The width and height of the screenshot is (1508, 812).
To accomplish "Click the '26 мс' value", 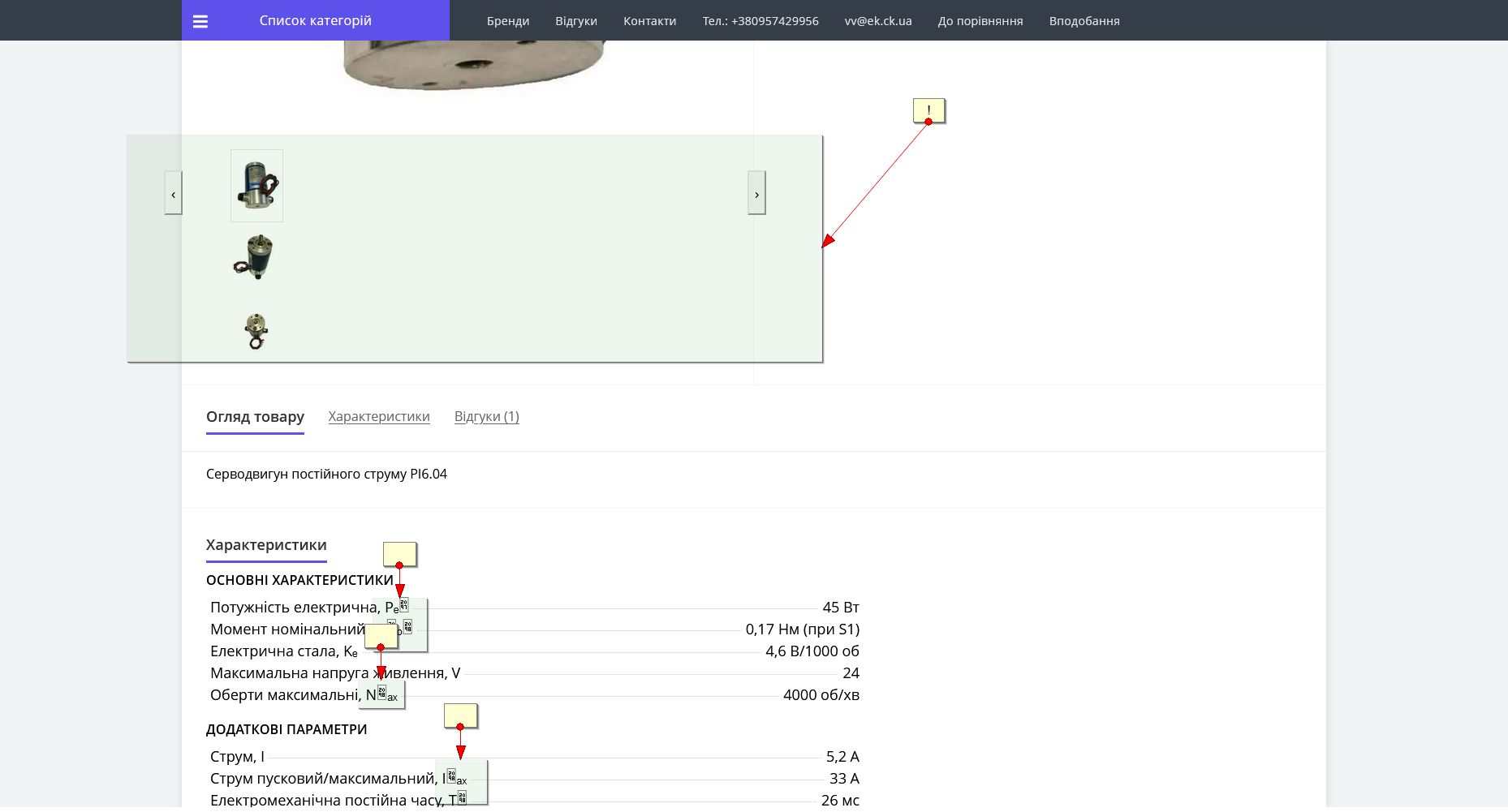I will click(840, 801).
